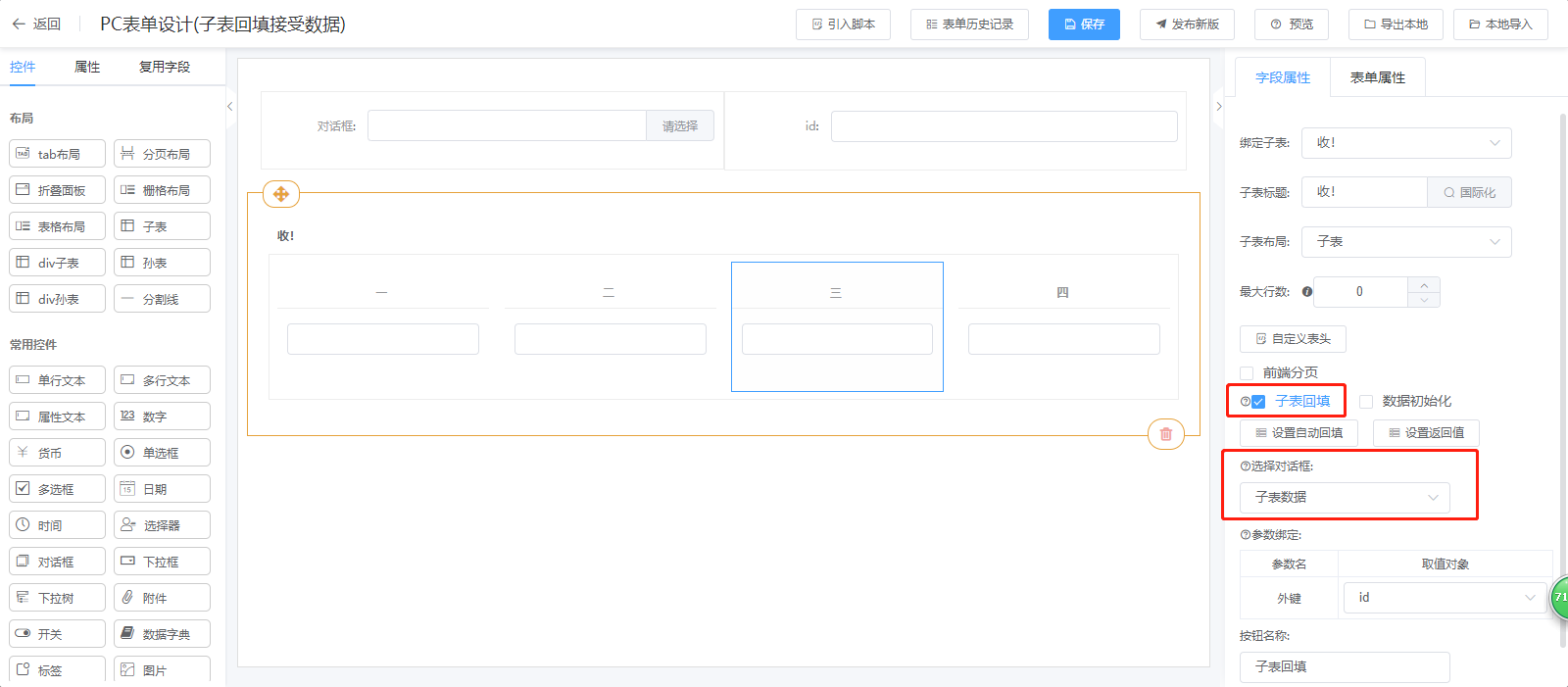Viewport: 1568px width, 687px height.
Task: Click the help icon beside 参数绑定
Action: (x=1245, y=535)
